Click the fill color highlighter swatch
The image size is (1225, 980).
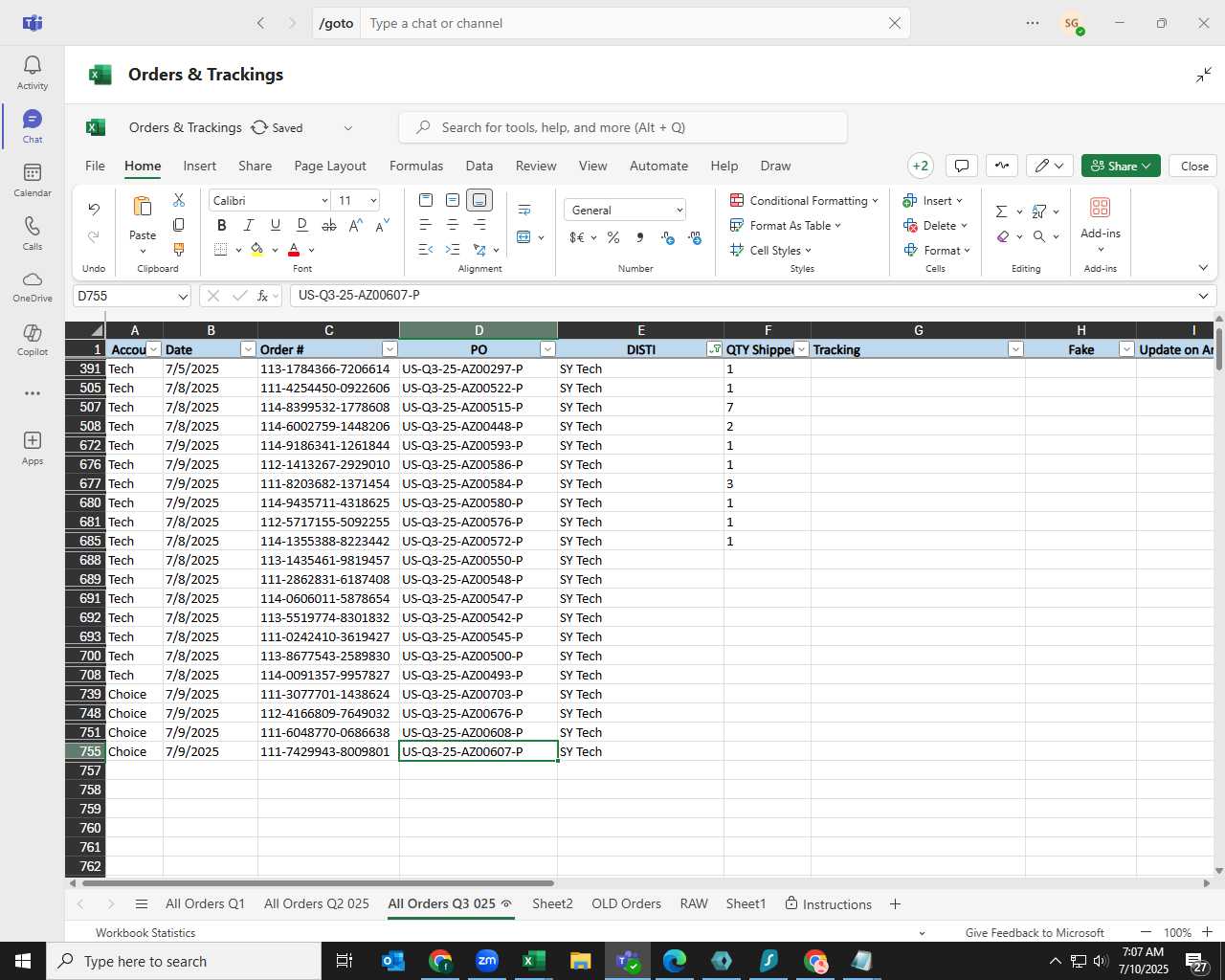pyautogui.click(x=256, y=250)
